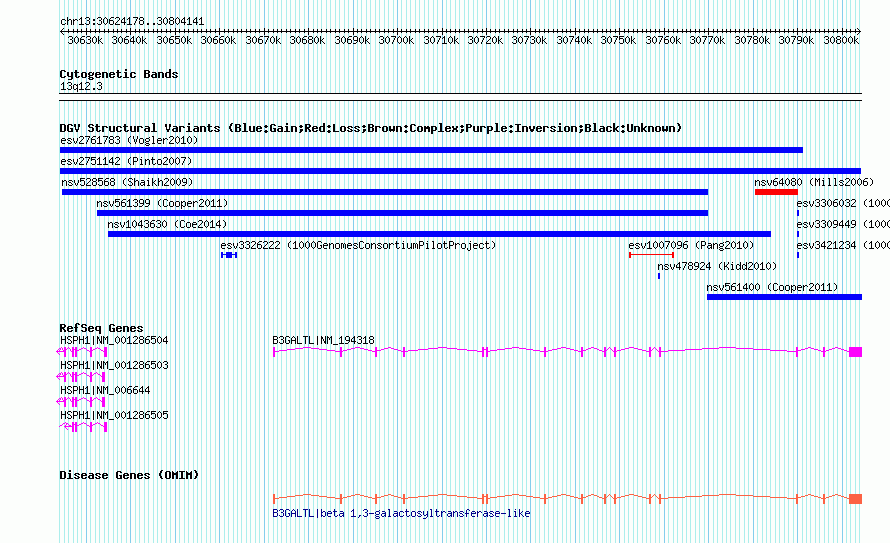This screenshot has width=890, height=543.
Task: Click the 30750k ruler tick
Action: pyautogui.click(x=618, y=40)
